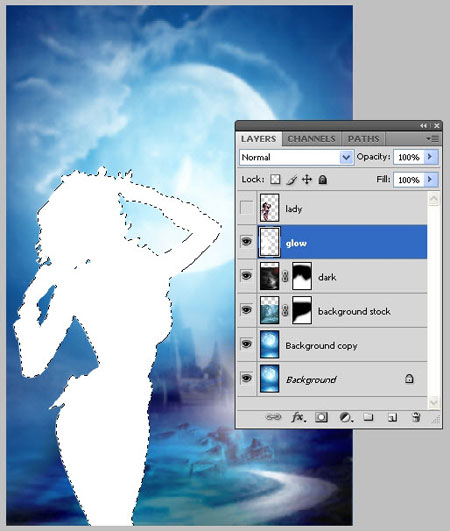Screen dimensions: 450x531
Task: Hide the background stock layer
Action: tap(246, 310)
